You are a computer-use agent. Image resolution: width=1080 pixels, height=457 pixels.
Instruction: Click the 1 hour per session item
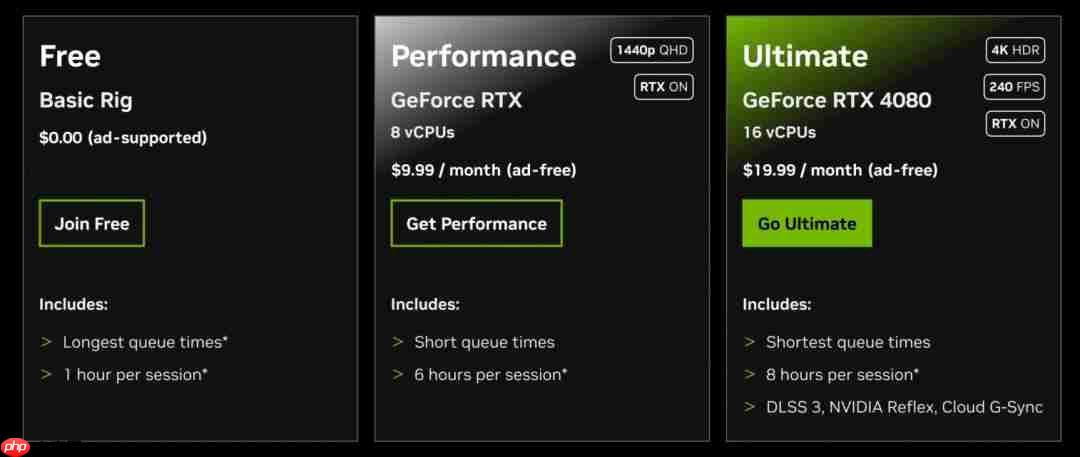[x=135, y=375]
